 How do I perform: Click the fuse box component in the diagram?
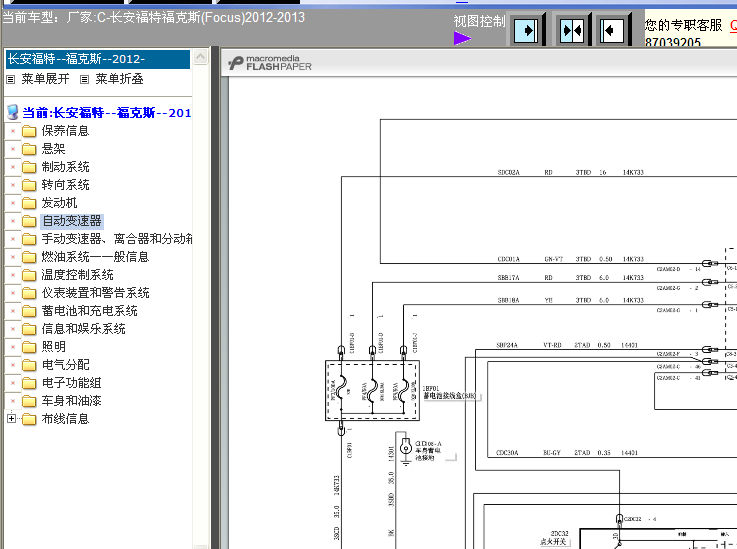[372, 391]
